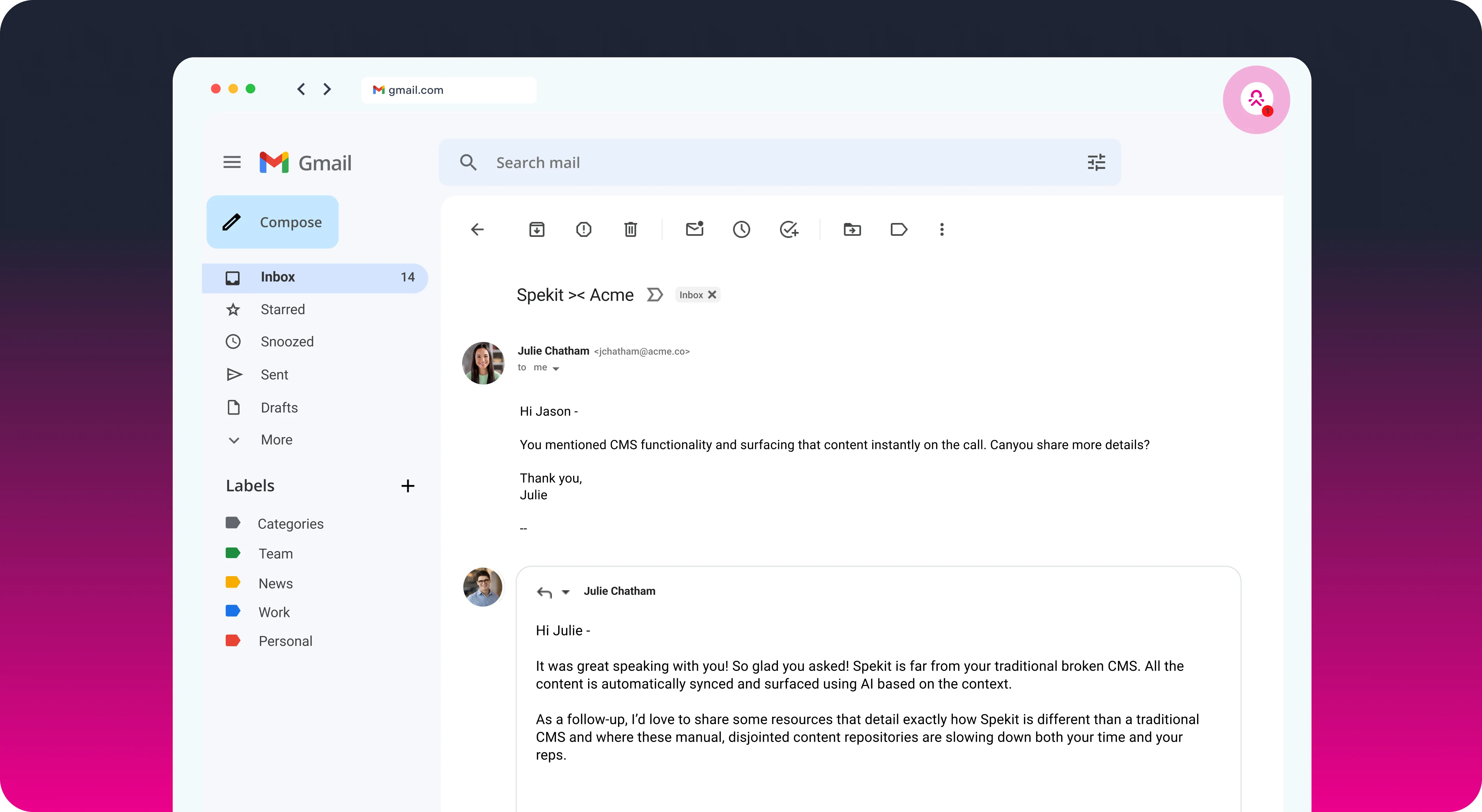
Task: Open the more options three-dot menu
Action: tap(942, 230)
